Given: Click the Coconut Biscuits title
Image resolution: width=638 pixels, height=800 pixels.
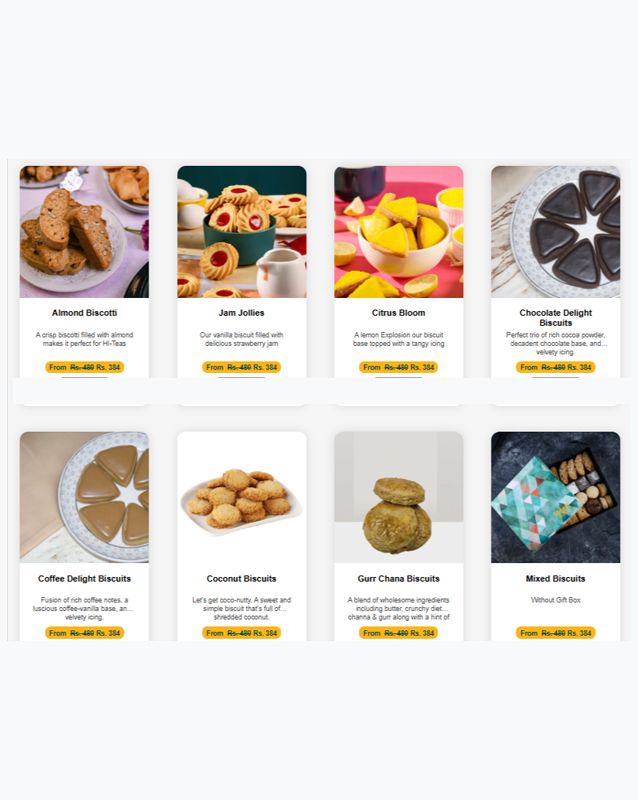Looking at the screenshot, I should tap(241, 579).
